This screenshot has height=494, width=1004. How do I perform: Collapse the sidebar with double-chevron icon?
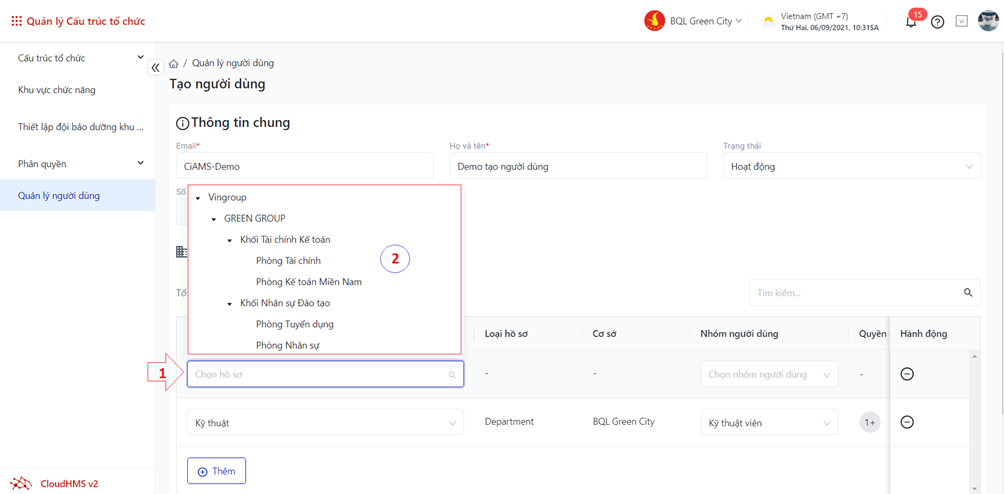155,68
